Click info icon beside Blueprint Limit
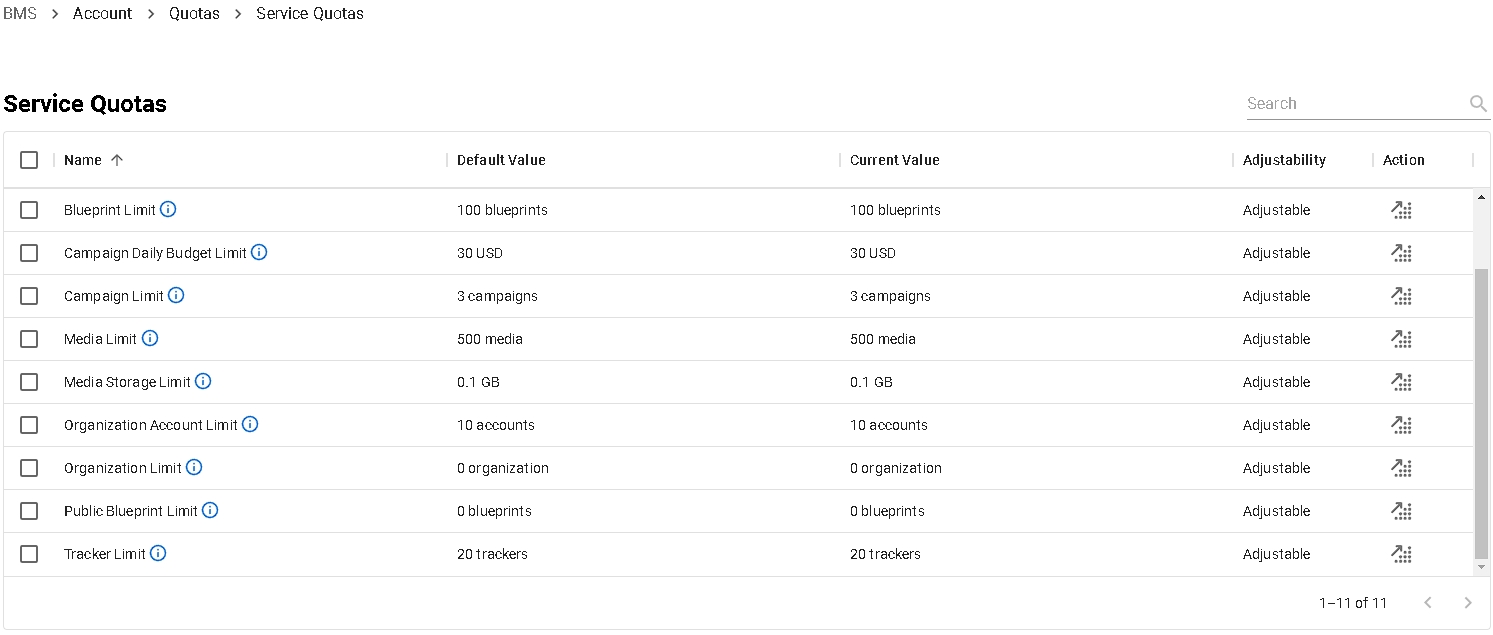Screen dimensions: 1493x635 coord(168,210)
